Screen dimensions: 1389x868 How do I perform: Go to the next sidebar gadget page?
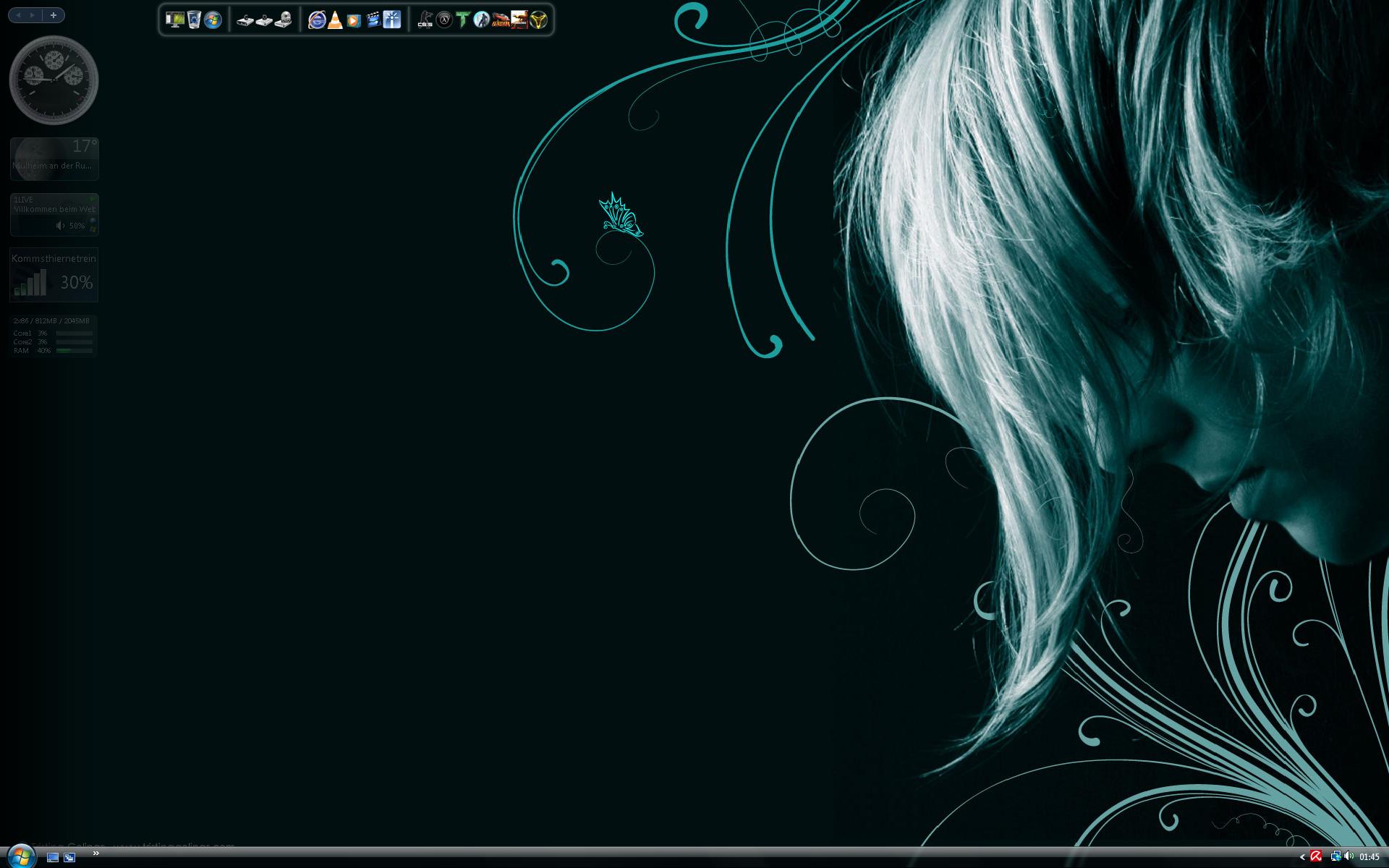33,15
